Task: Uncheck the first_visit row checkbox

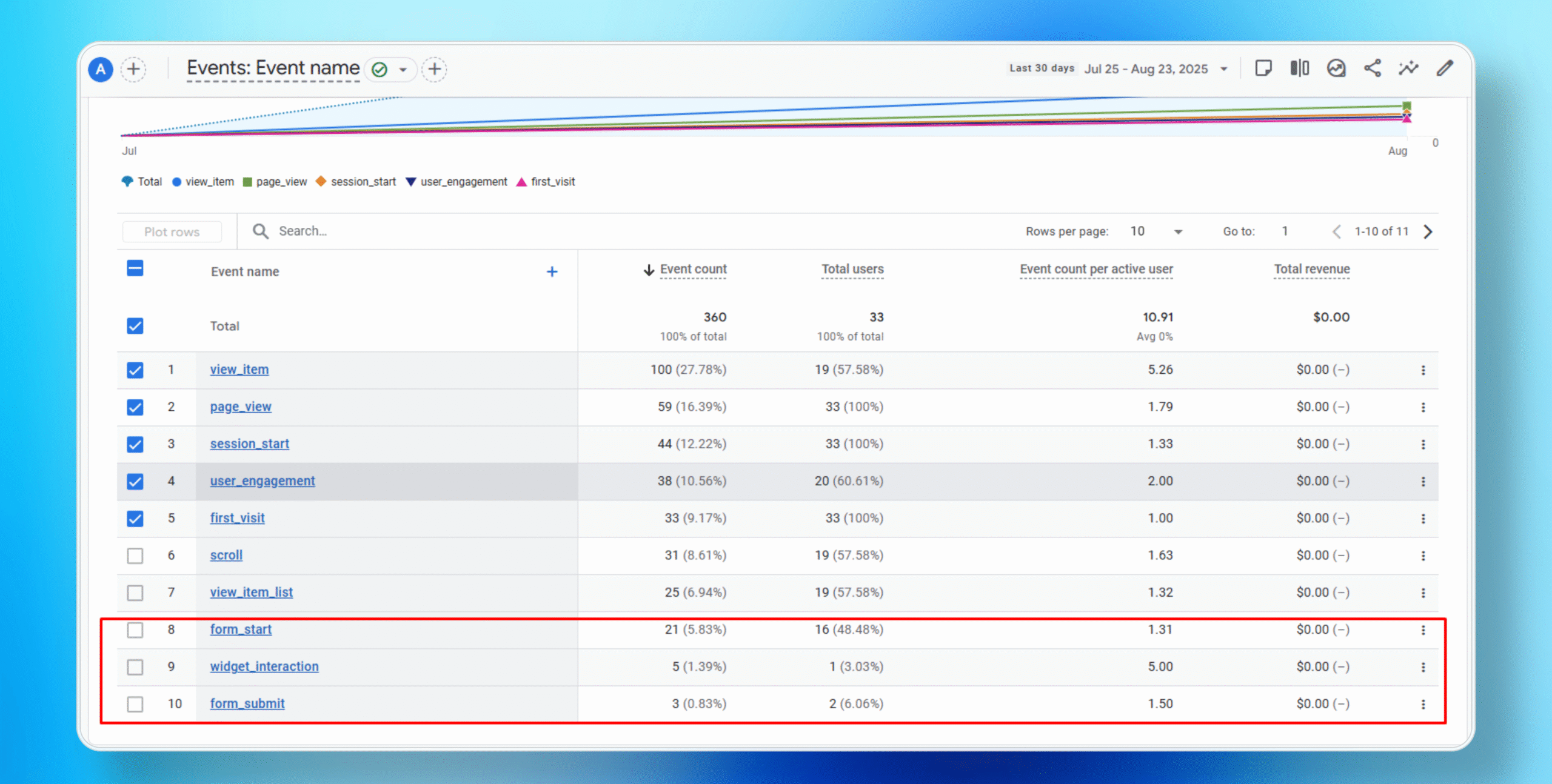Action: pyautogui.click(x=135, y=519)
